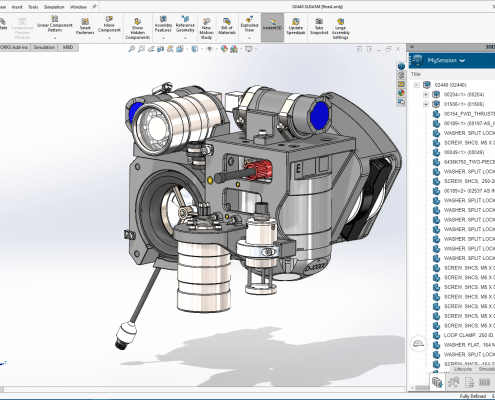The height and width of the screenshot is (400, 495).
Task: Click the barcode-style icon in bottom toolbar
Action: coord(484,382)
